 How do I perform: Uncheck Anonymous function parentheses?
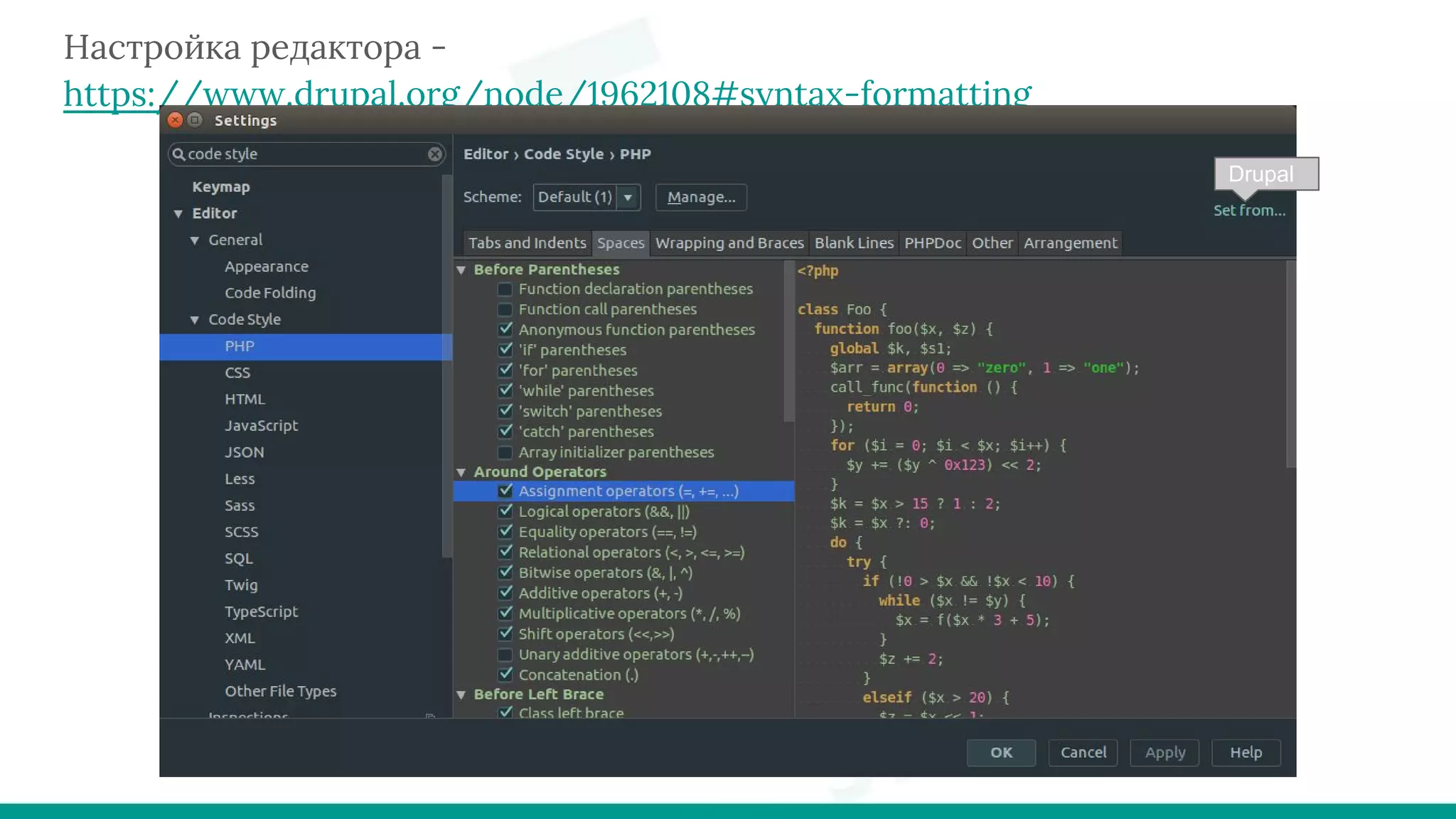tap(505, 330)
